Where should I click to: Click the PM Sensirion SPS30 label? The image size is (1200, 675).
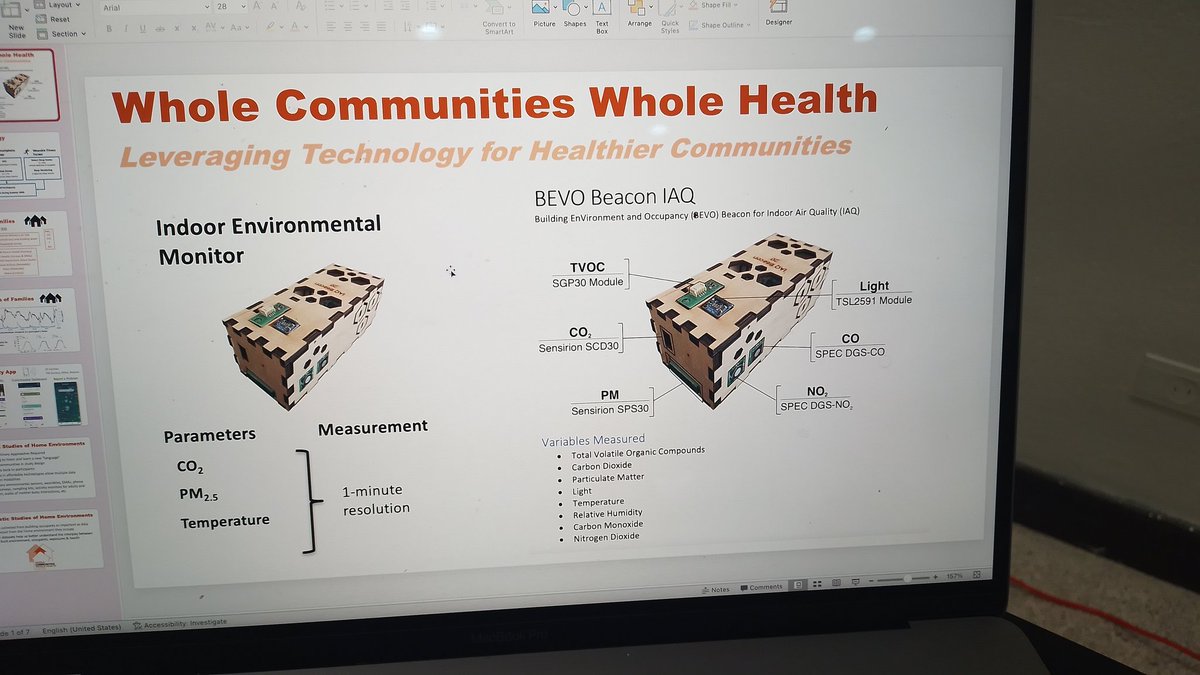point(610,404)
